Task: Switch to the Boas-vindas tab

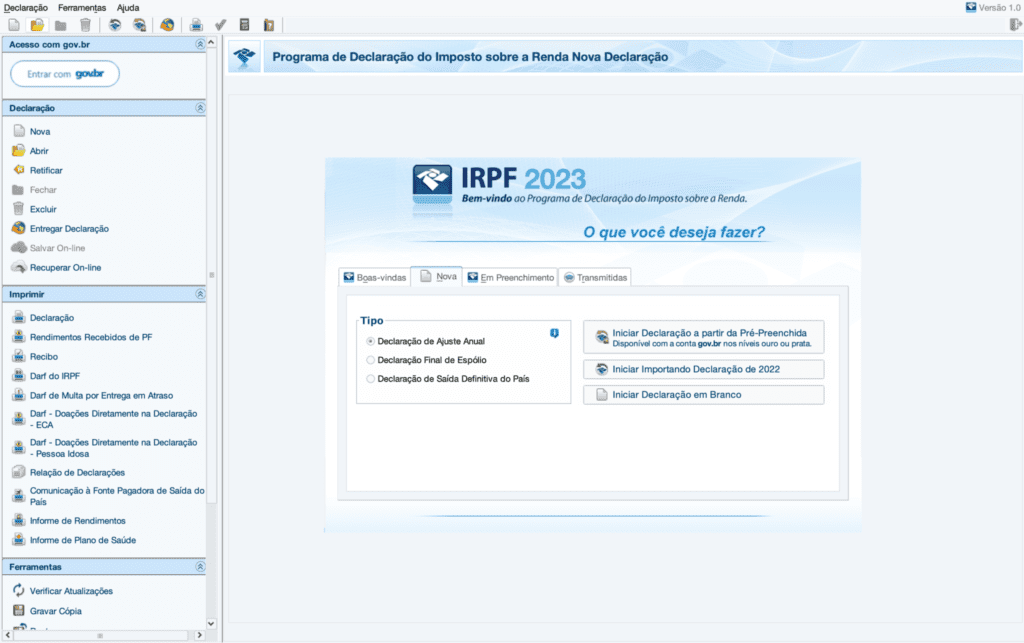Action: click(x=375, y=277)
